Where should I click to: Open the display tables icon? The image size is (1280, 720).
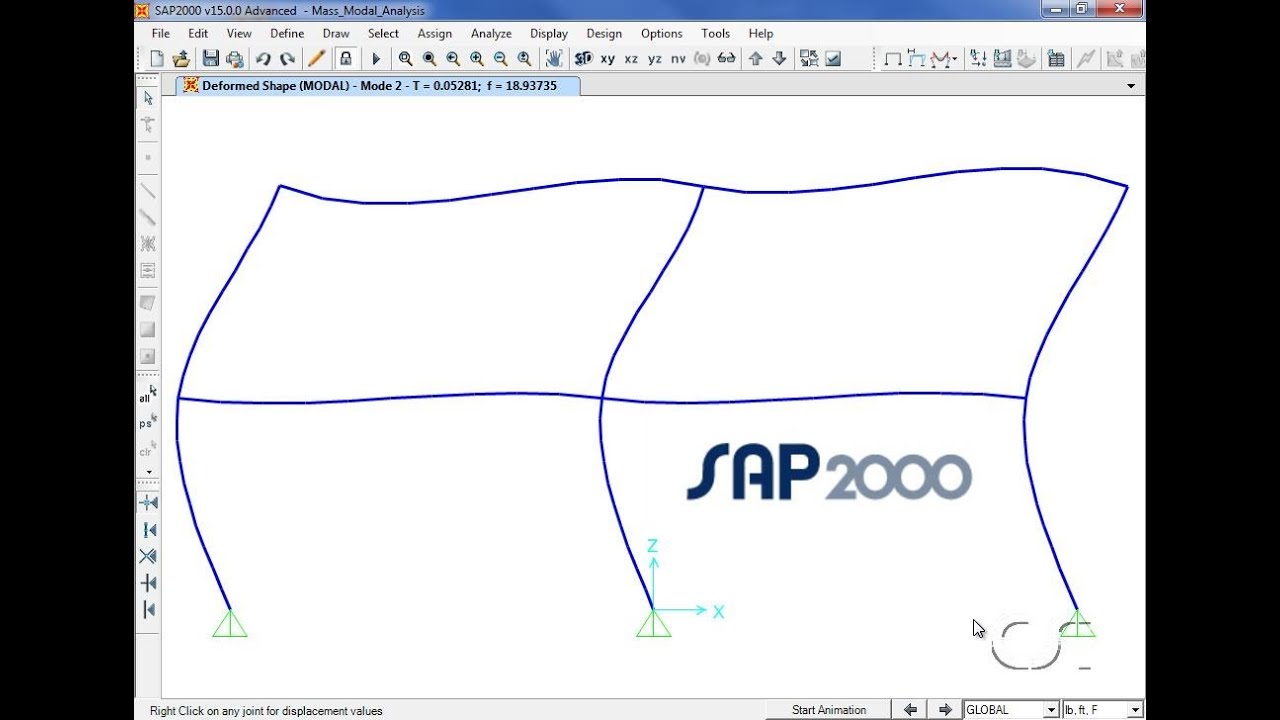coord(1055,59)
